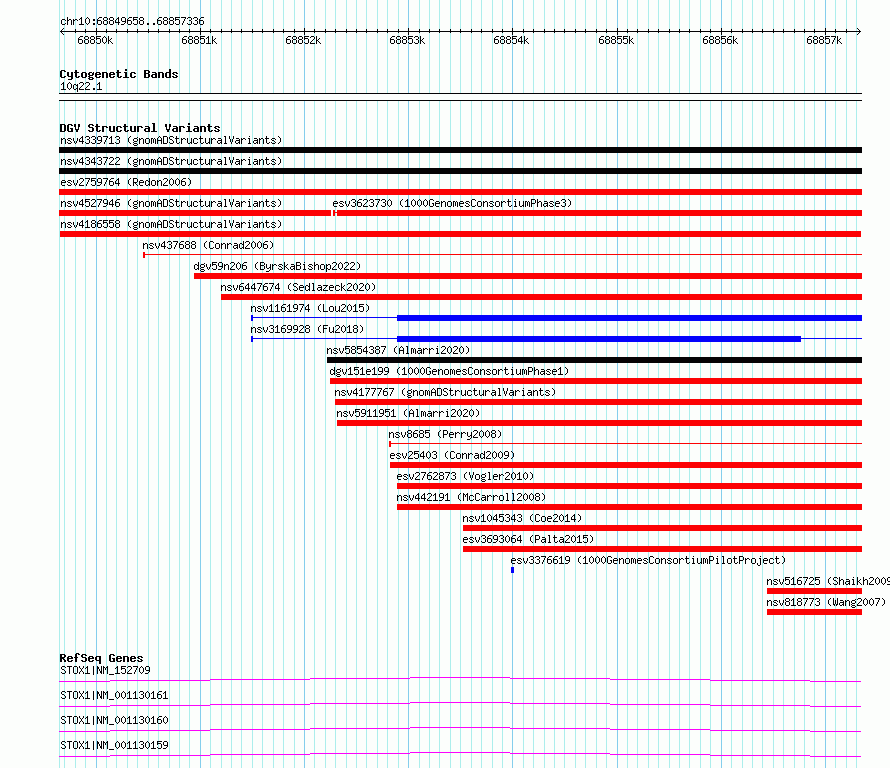Select esv2762873 (Vogler2010) label
Viewport: 890px width, 768px height.
pyautogui.click(x=465, y=476)
